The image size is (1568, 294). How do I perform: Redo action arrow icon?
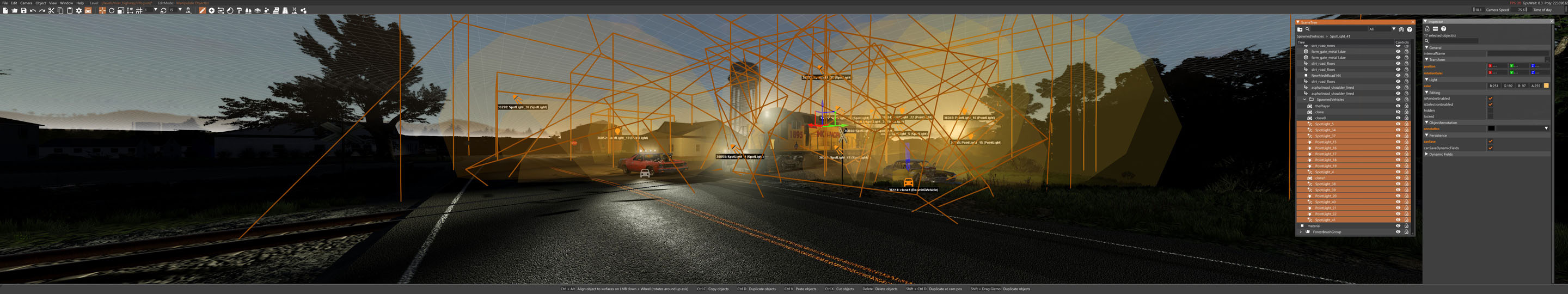click(42, 10)
